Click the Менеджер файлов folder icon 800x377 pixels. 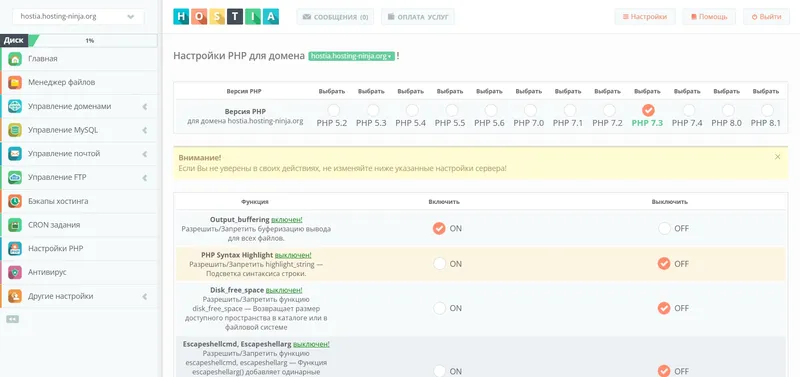[15, 83]
